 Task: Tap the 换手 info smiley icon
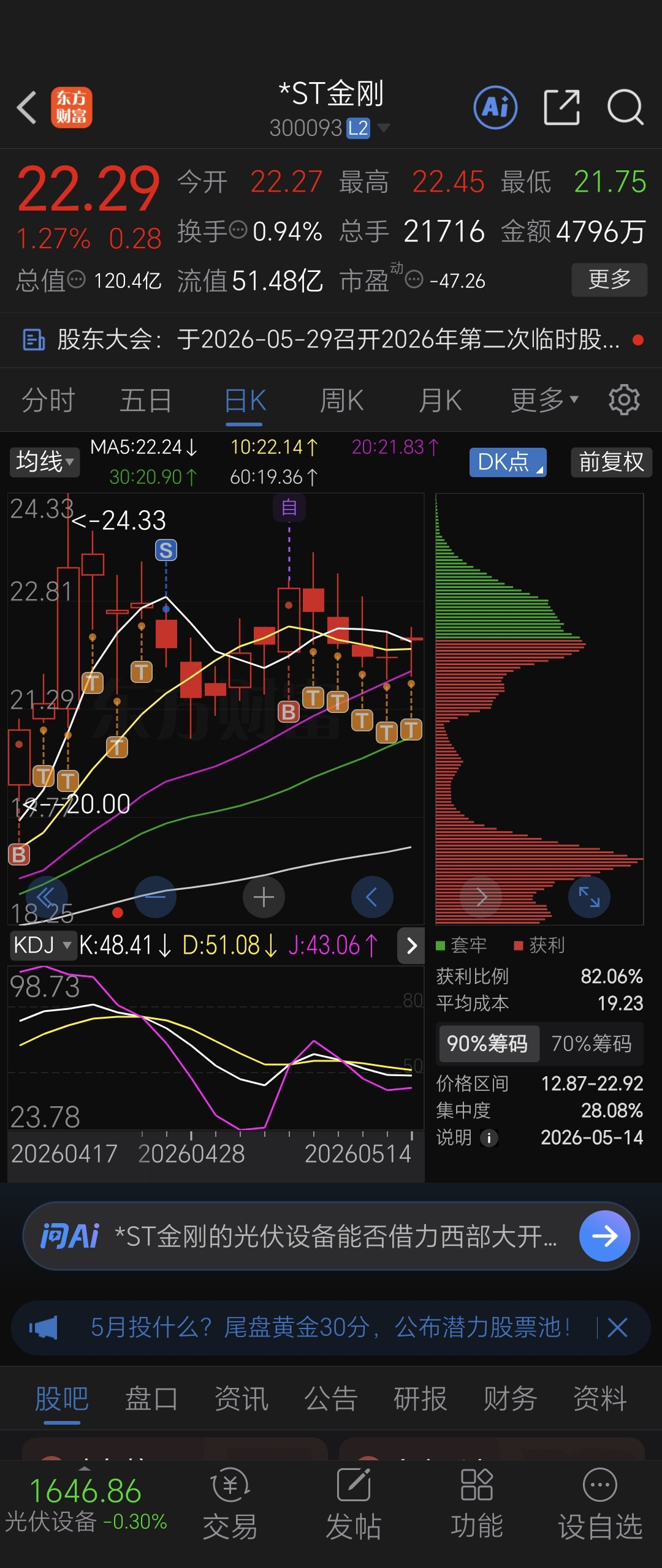point(238,230)
